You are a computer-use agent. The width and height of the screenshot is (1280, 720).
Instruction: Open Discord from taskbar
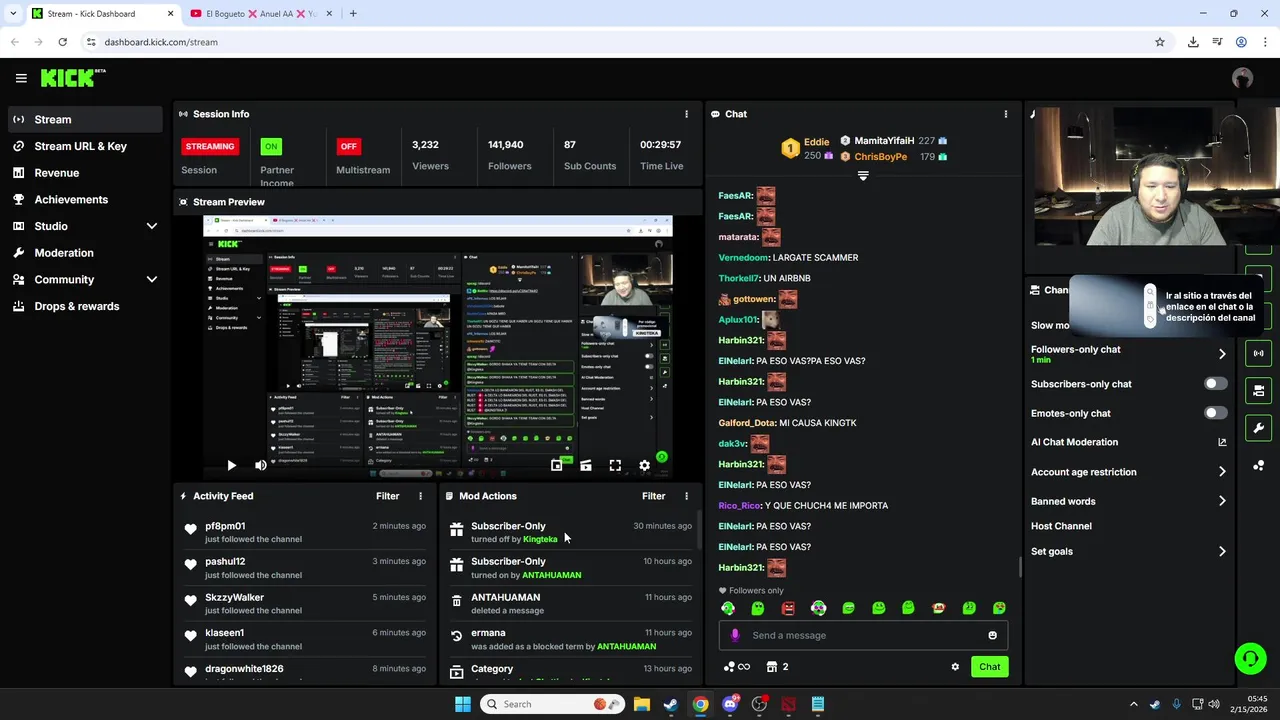click(730, 704)
